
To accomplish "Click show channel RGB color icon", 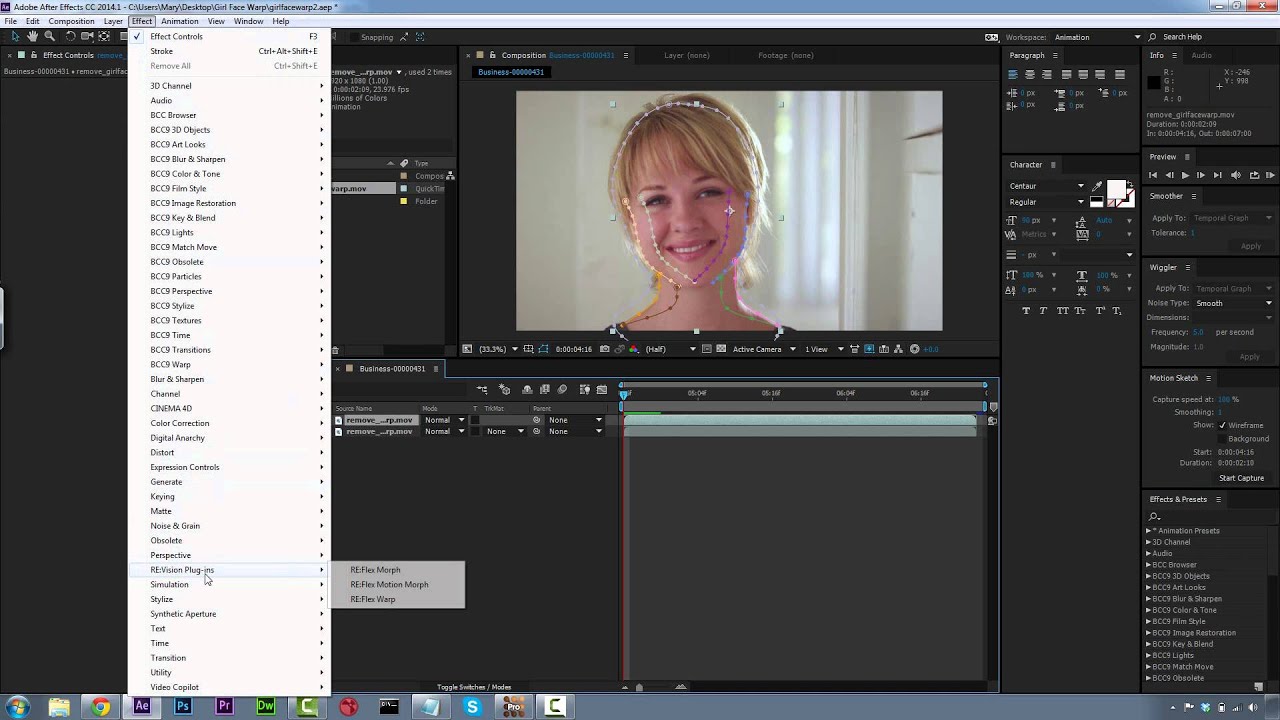I will [633, 349].
